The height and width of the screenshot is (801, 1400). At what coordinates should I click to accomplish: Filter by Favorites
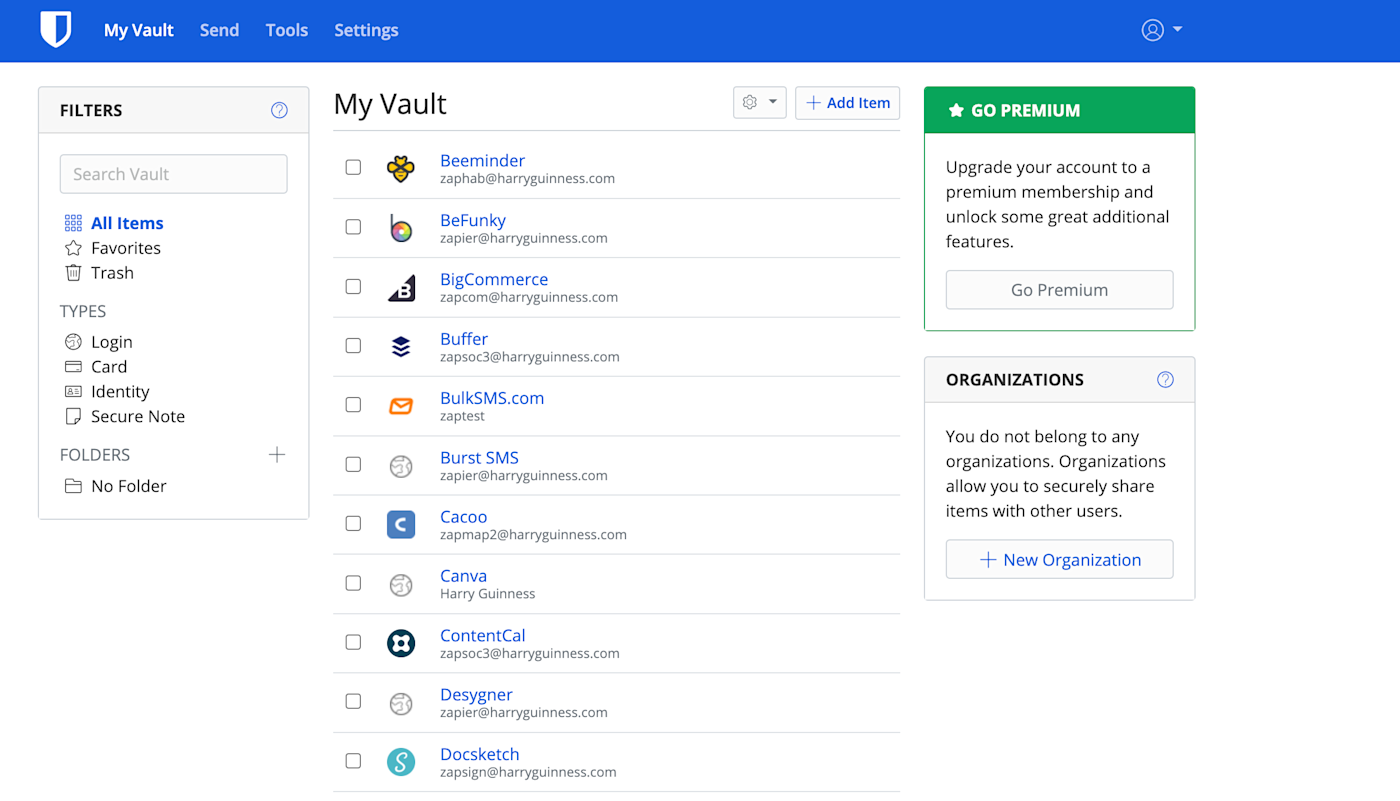pyautogui.click(x=126, y=248)
